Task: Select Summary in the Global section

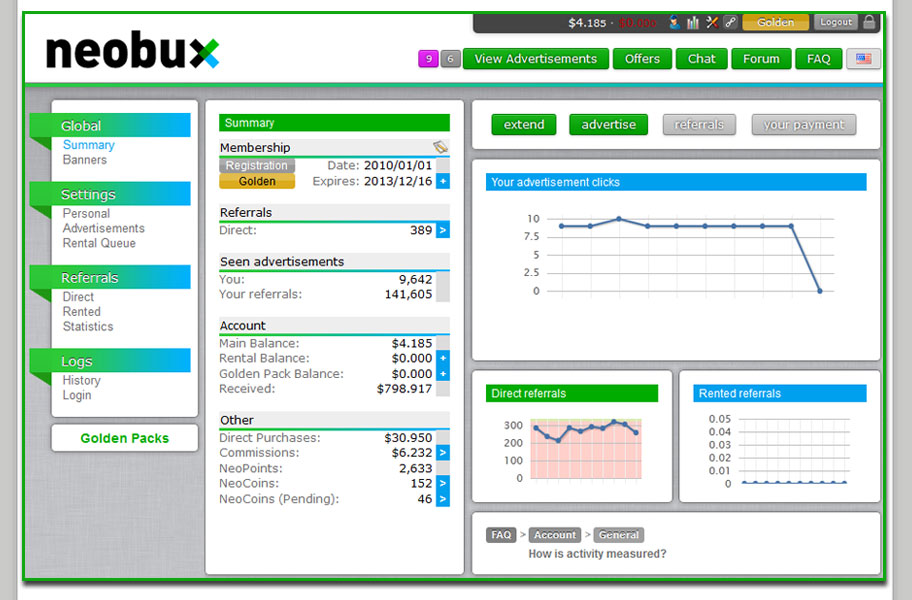Action: click(88, 145)
